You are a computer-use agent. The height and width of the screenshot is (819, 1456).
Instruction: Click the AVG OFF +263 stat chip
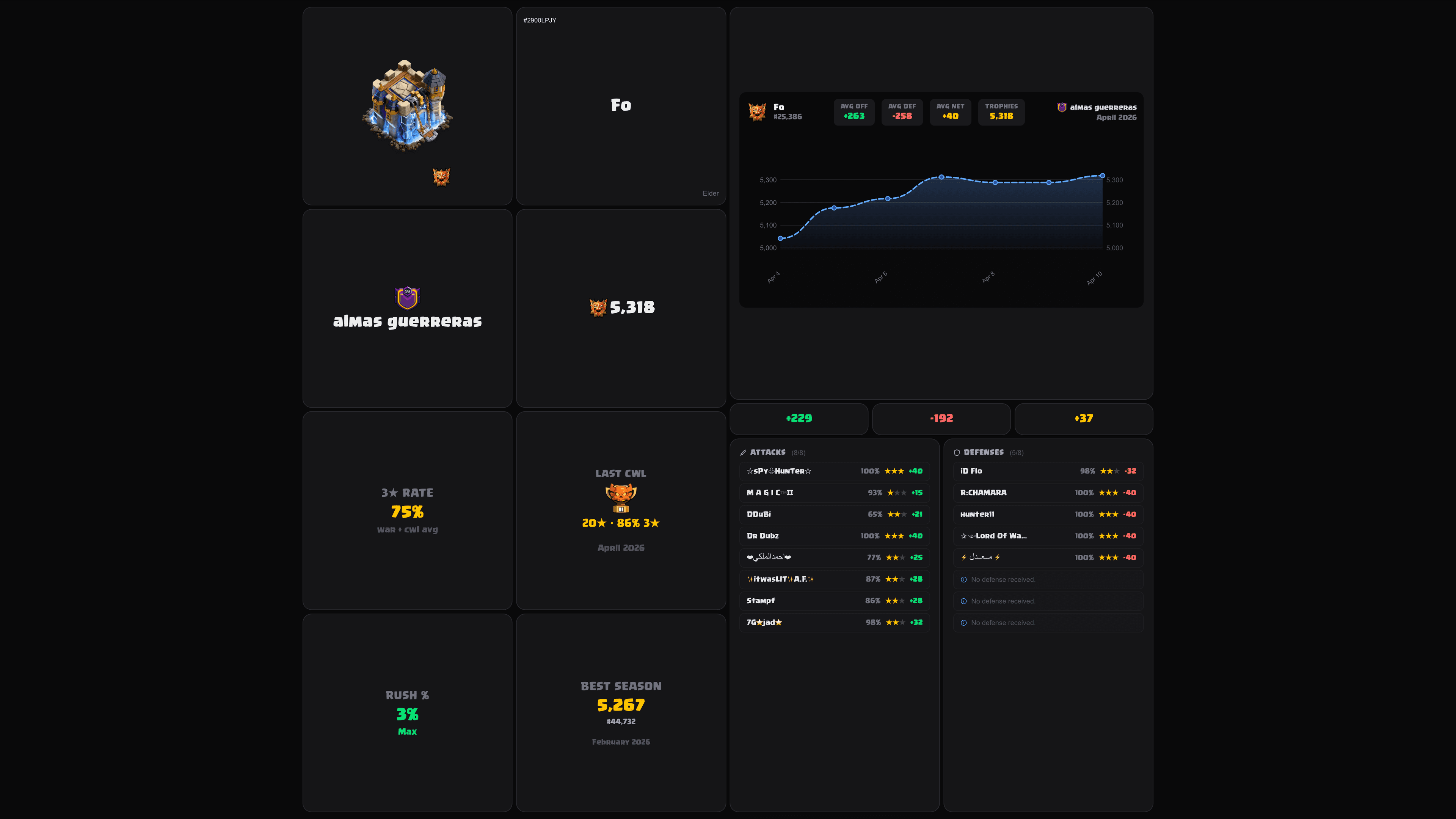point(854,112)
